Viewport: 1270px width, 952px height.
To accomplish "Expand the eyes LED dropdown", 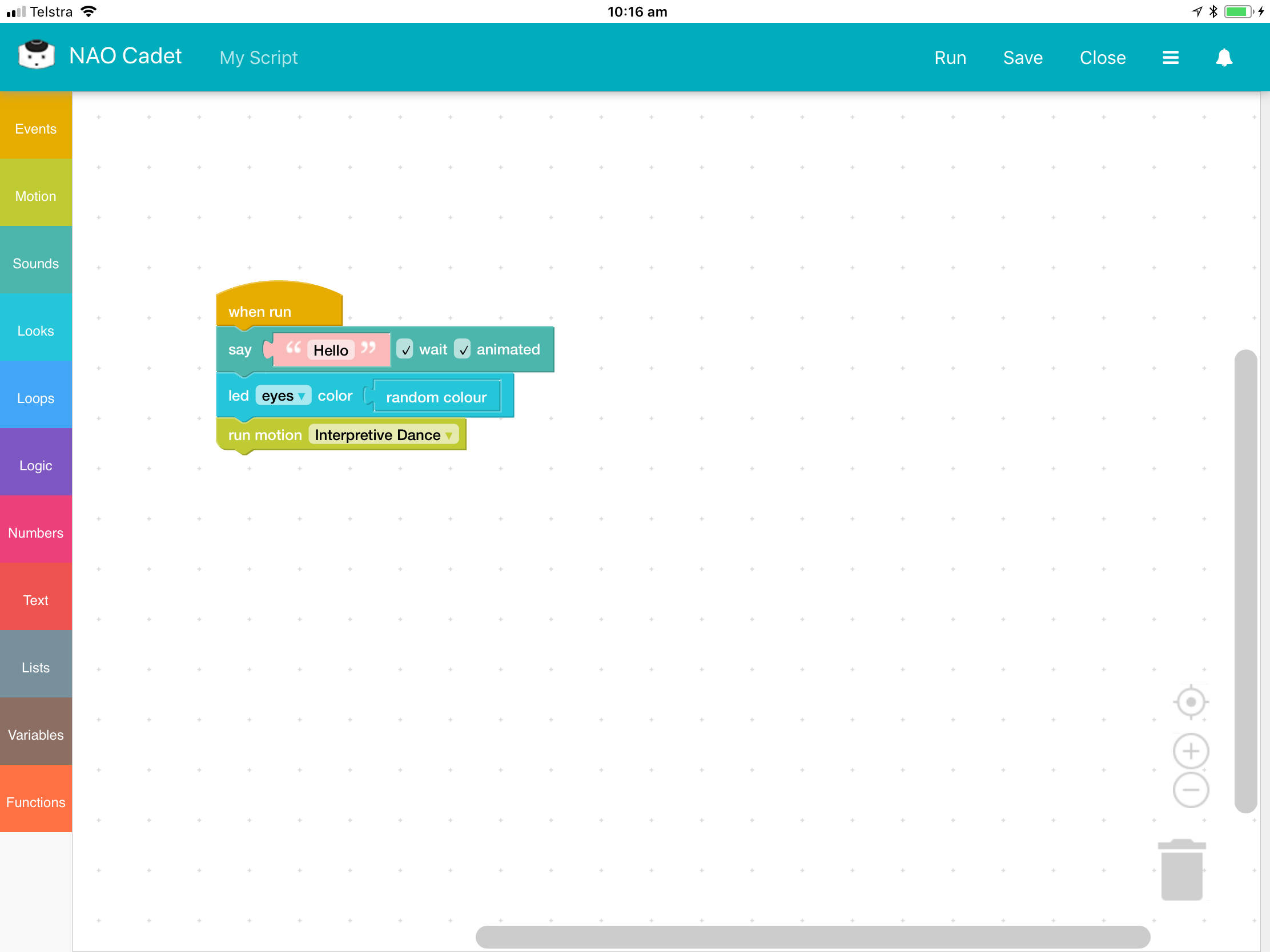I will 283,396.
